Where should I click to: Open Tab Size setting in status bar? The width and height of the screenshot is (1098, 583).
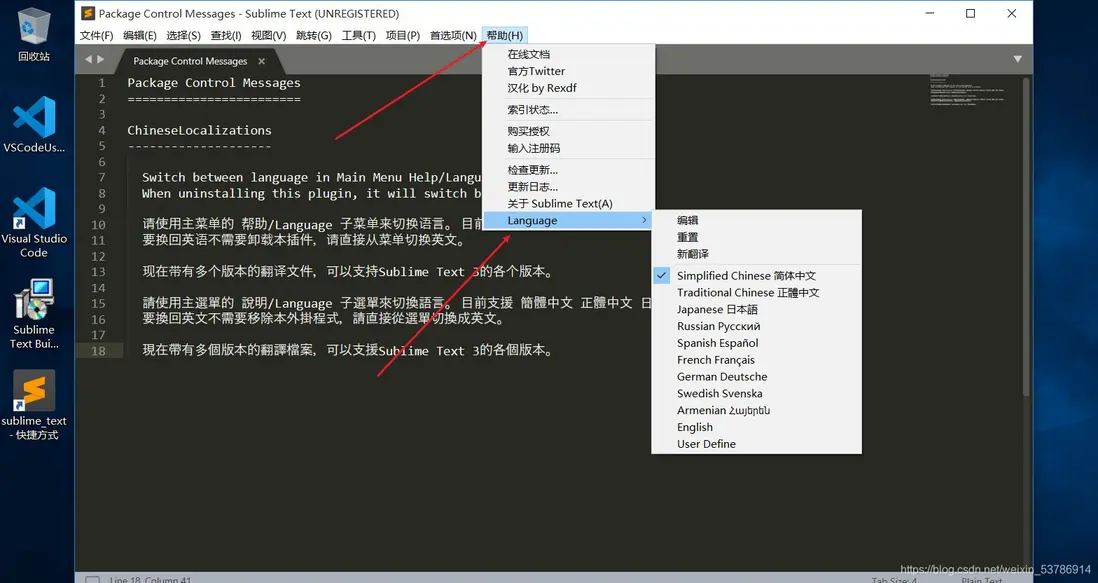pos(894,580)
